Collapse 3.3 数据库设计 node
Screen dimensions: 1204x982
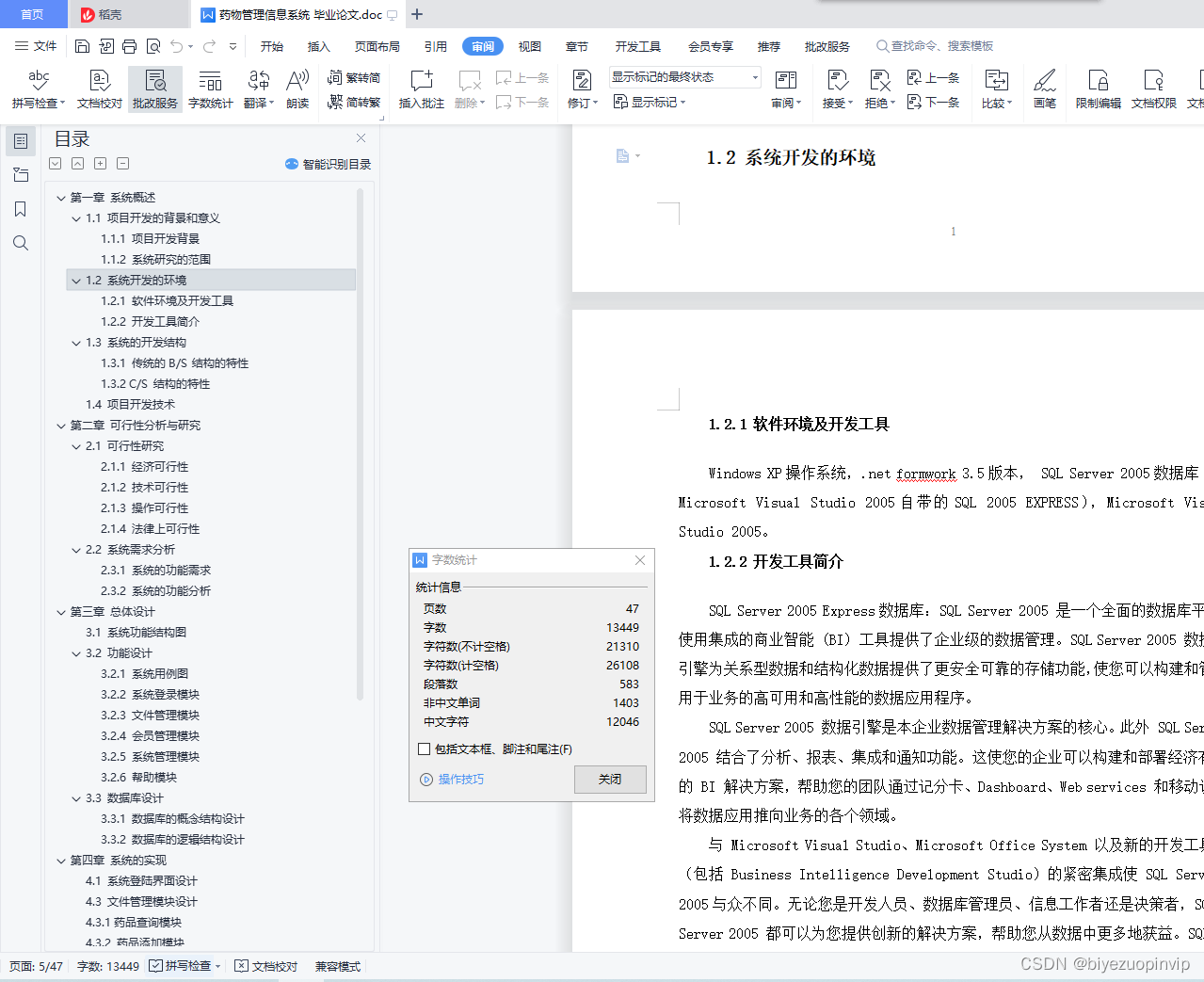[76, 798]
